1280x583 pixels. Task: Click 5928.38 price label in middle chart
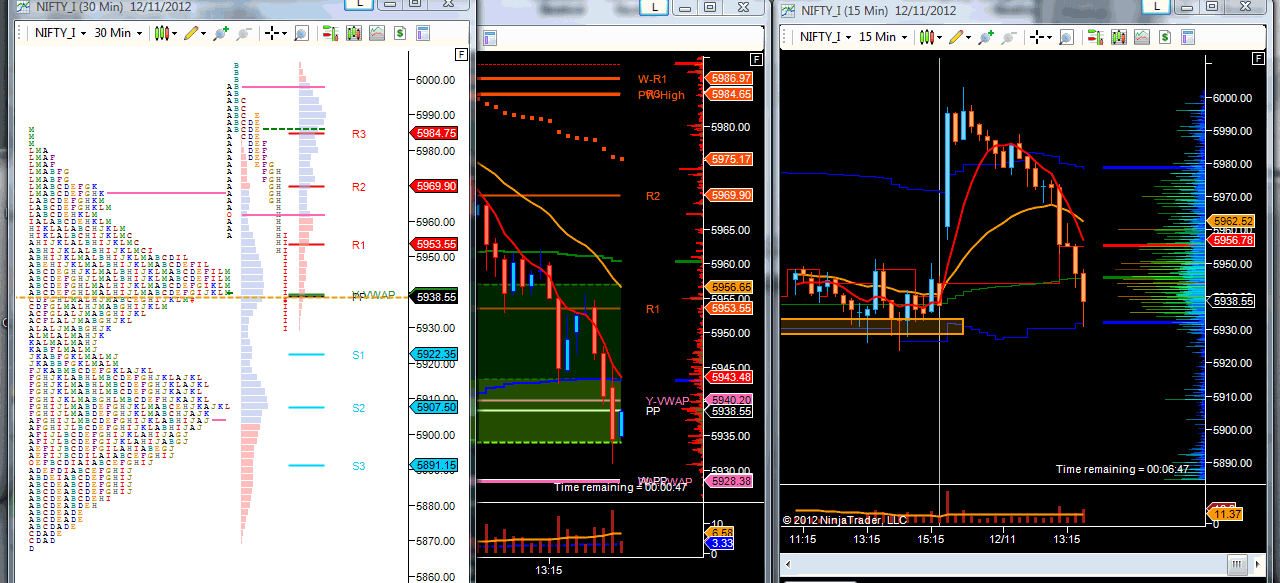[x=729, y=481]
